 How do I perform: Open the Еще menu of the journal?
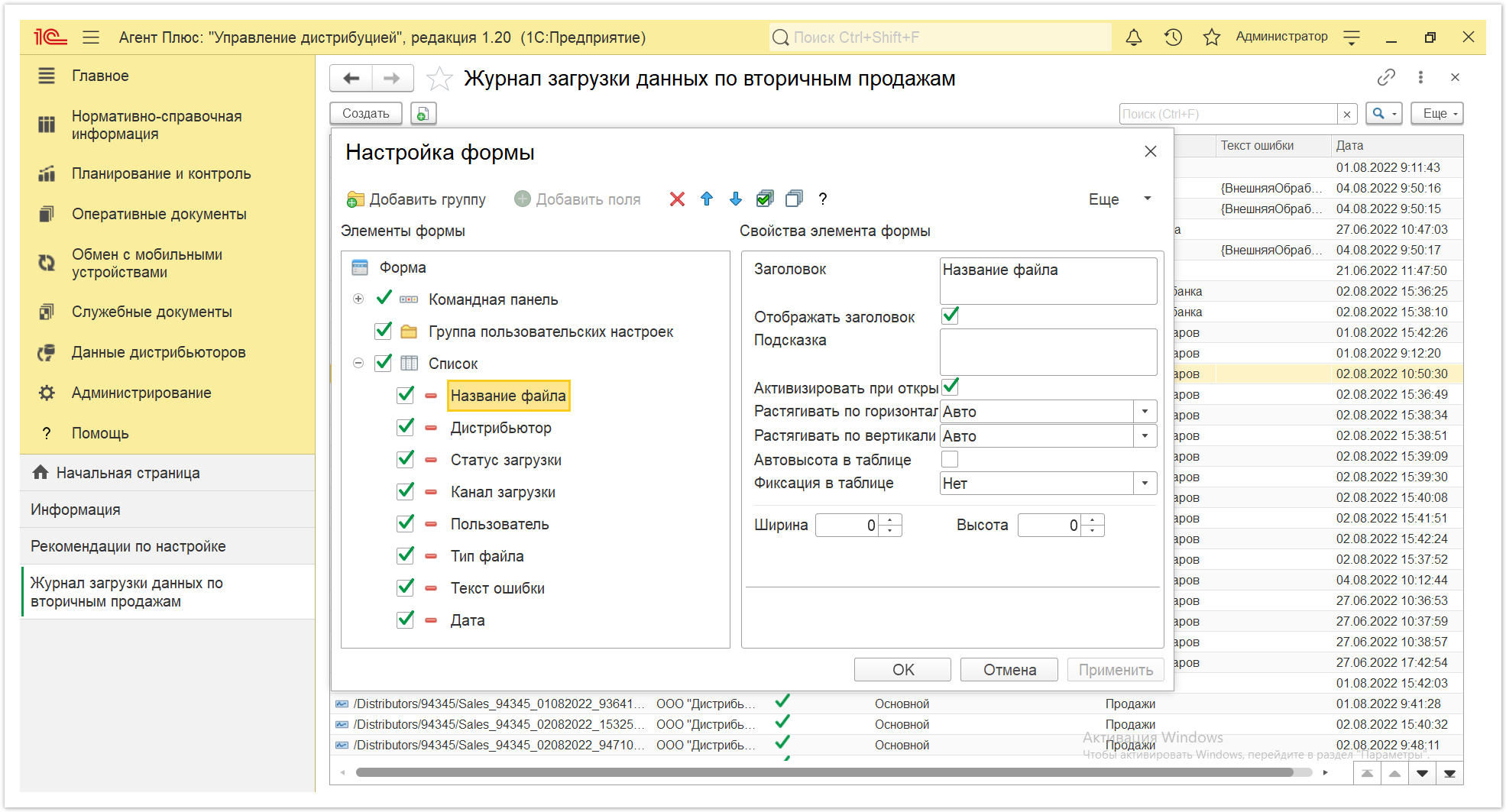tap(1437, 113)
